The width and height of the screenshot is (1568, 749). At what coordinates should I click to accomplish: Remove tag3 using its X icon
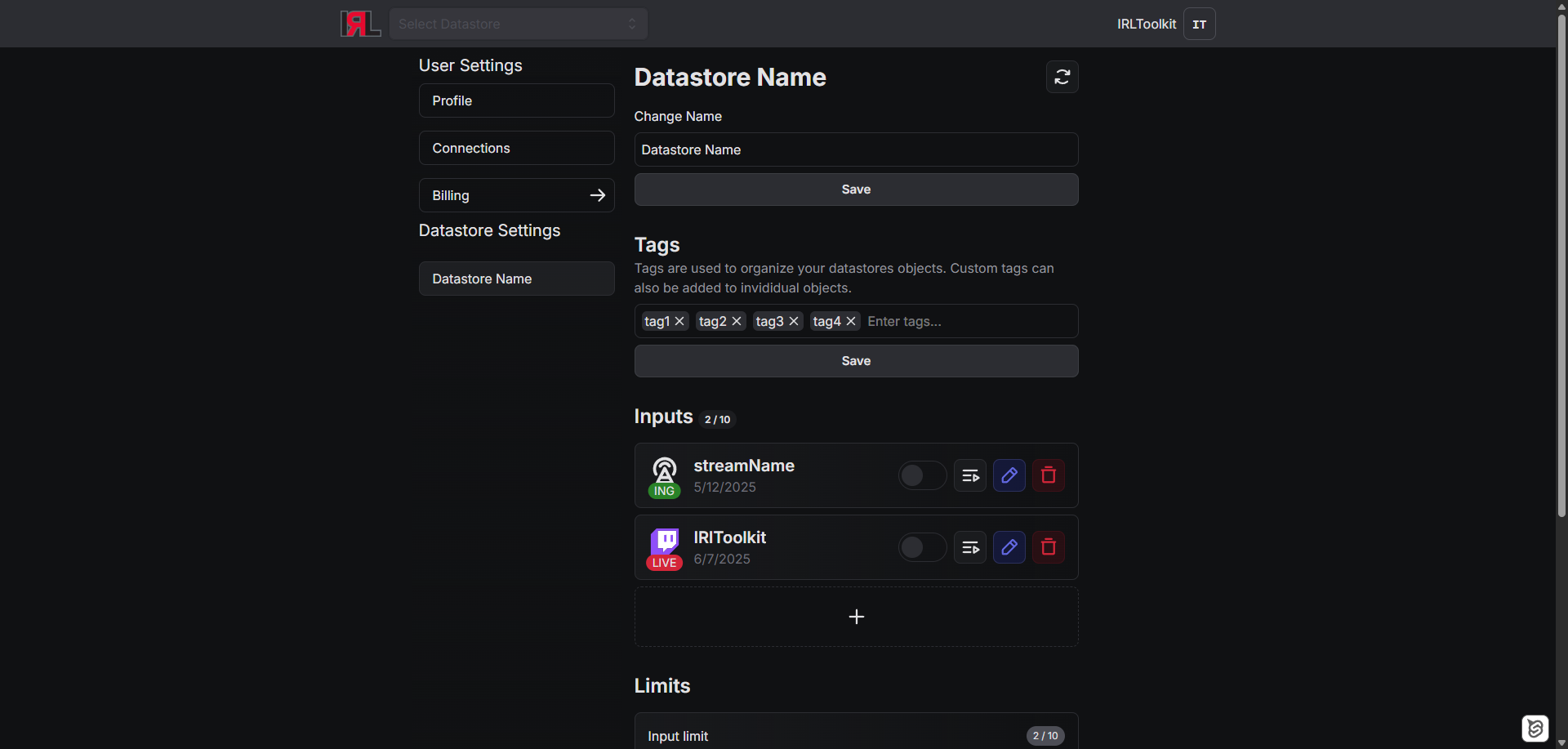click(794, 321)
